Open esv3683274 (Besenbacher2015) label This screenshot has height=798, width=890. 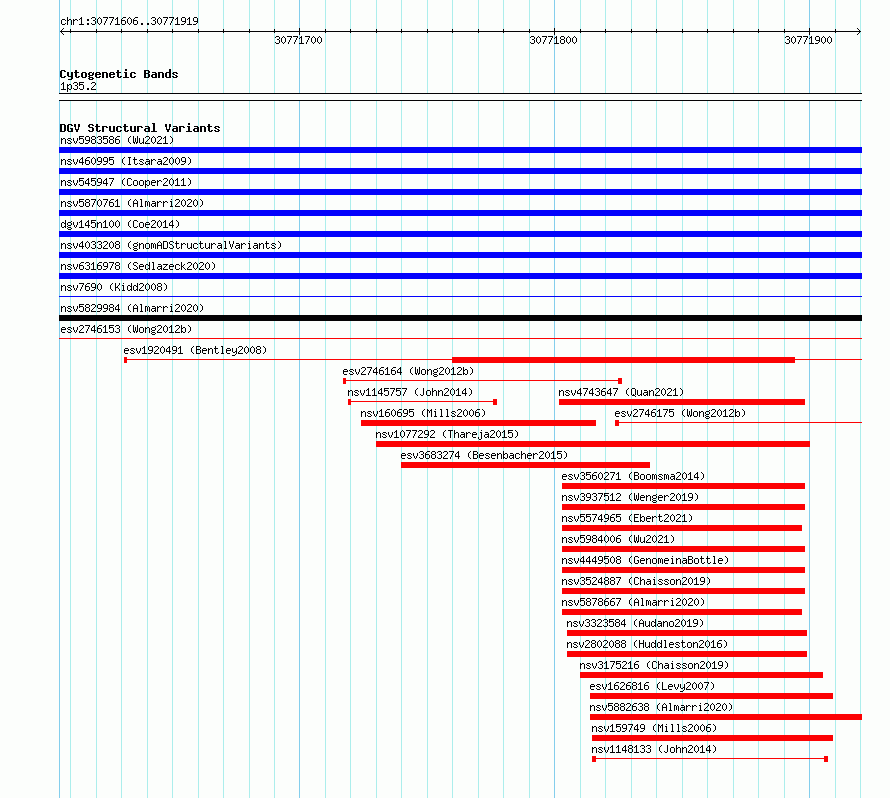[x=484, y=455]
